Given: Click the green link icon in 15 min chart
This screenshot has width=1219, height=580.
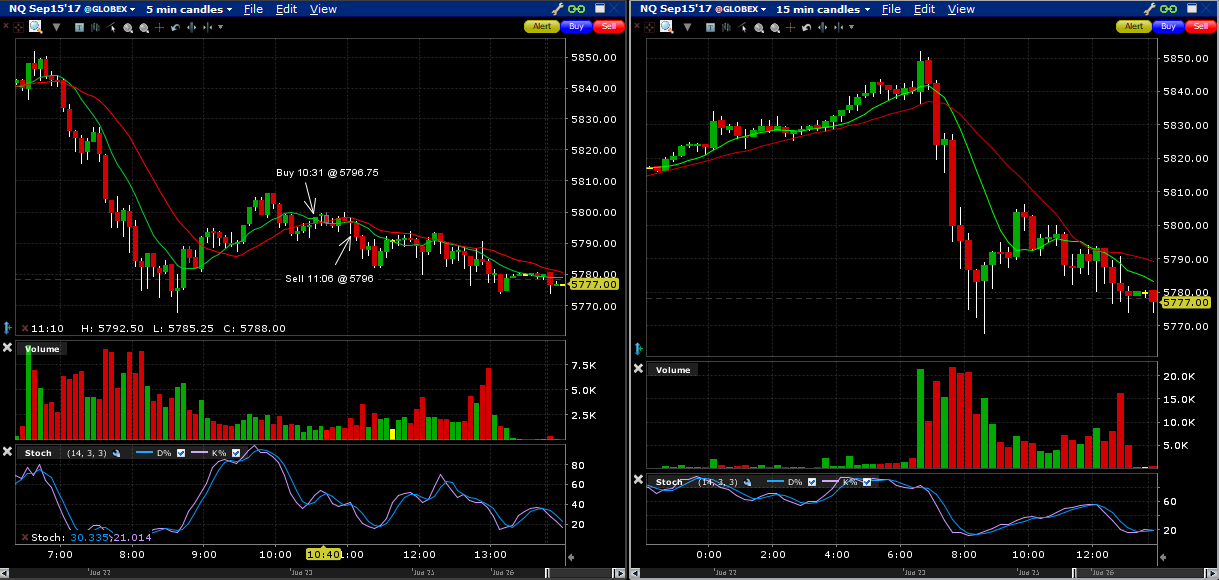Looking at the screenshot, I should [1168, 9].
